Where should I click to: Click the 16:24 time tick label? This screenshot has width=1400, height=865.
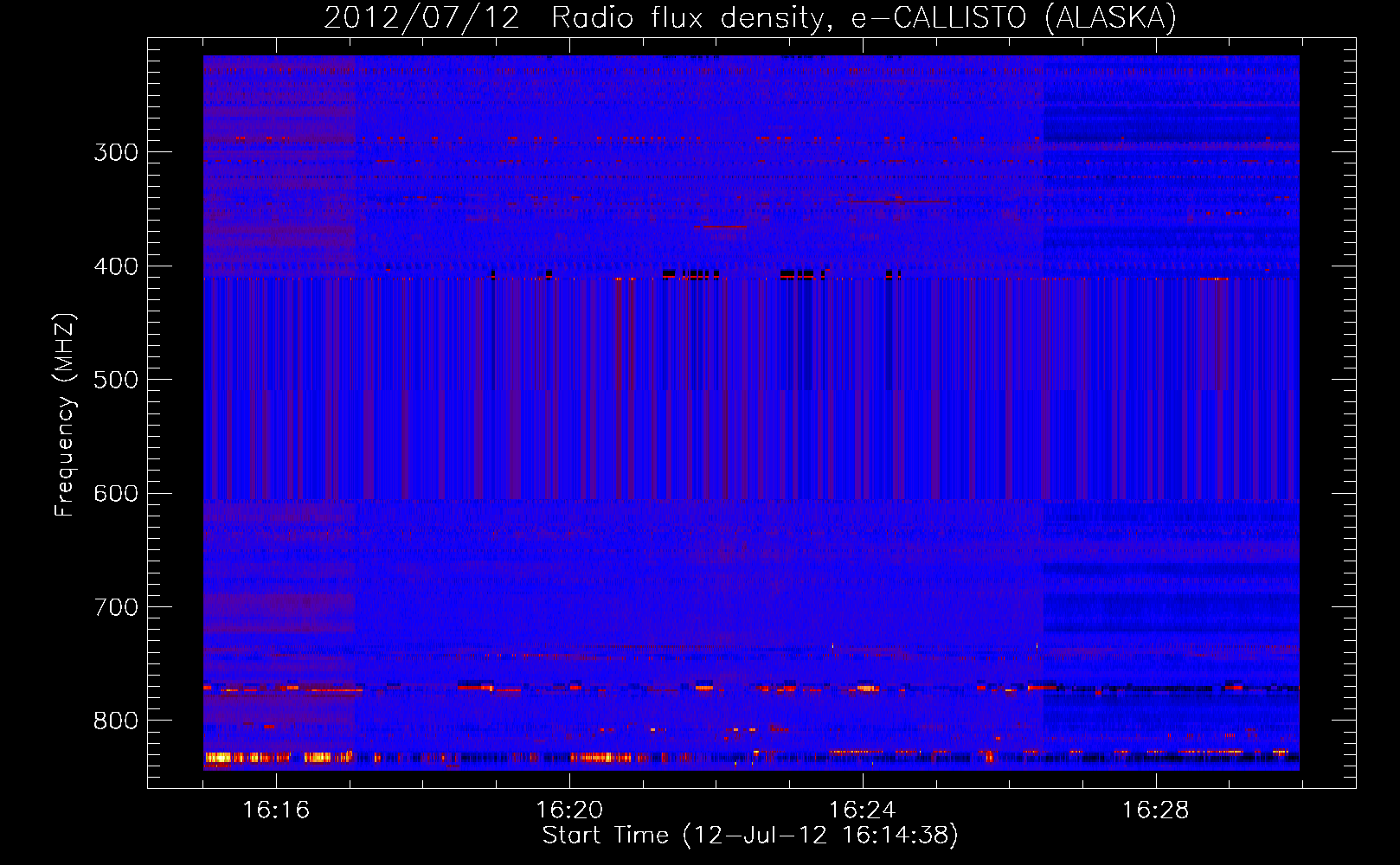click(x=863, y=811)
